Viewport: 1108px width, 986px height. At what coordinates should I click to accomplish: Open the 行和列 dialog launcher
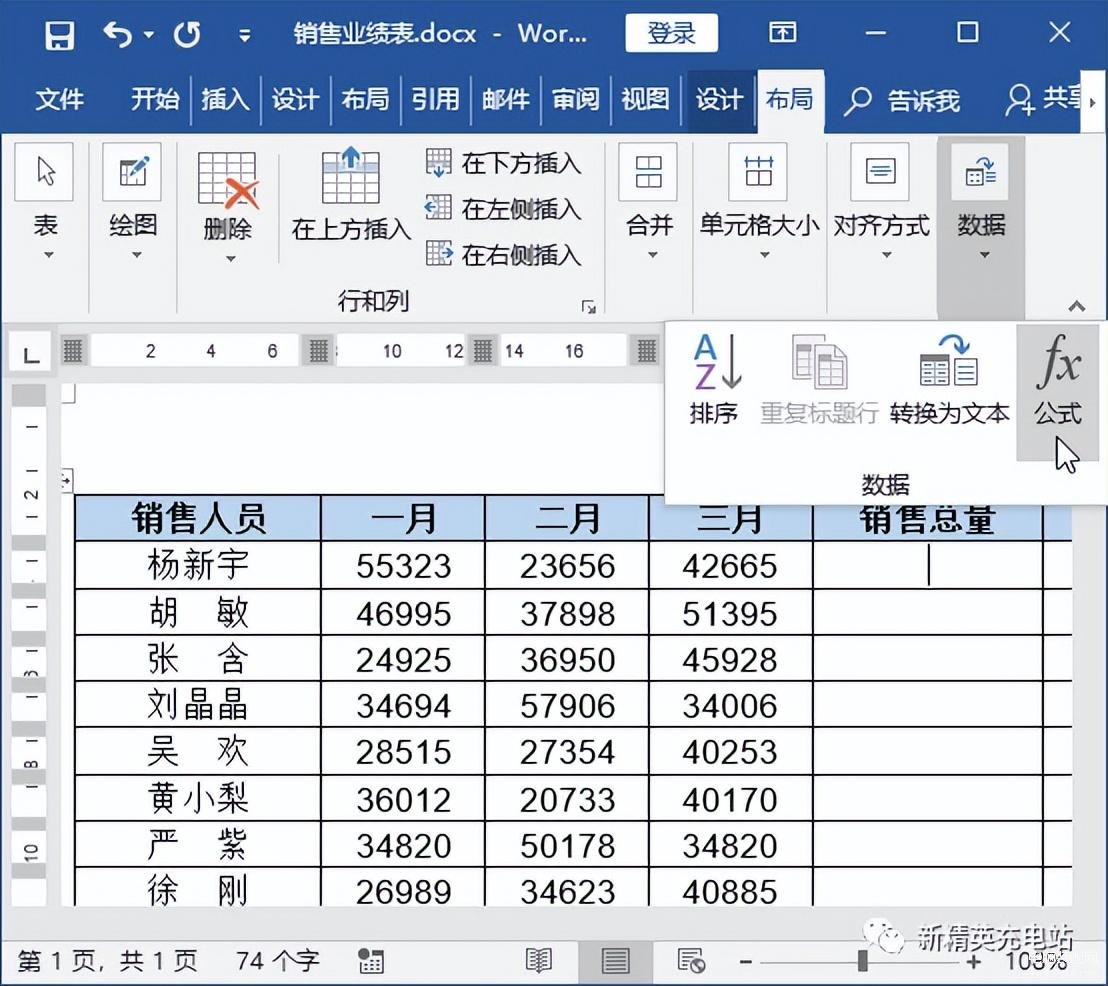(x=588, y=306)
